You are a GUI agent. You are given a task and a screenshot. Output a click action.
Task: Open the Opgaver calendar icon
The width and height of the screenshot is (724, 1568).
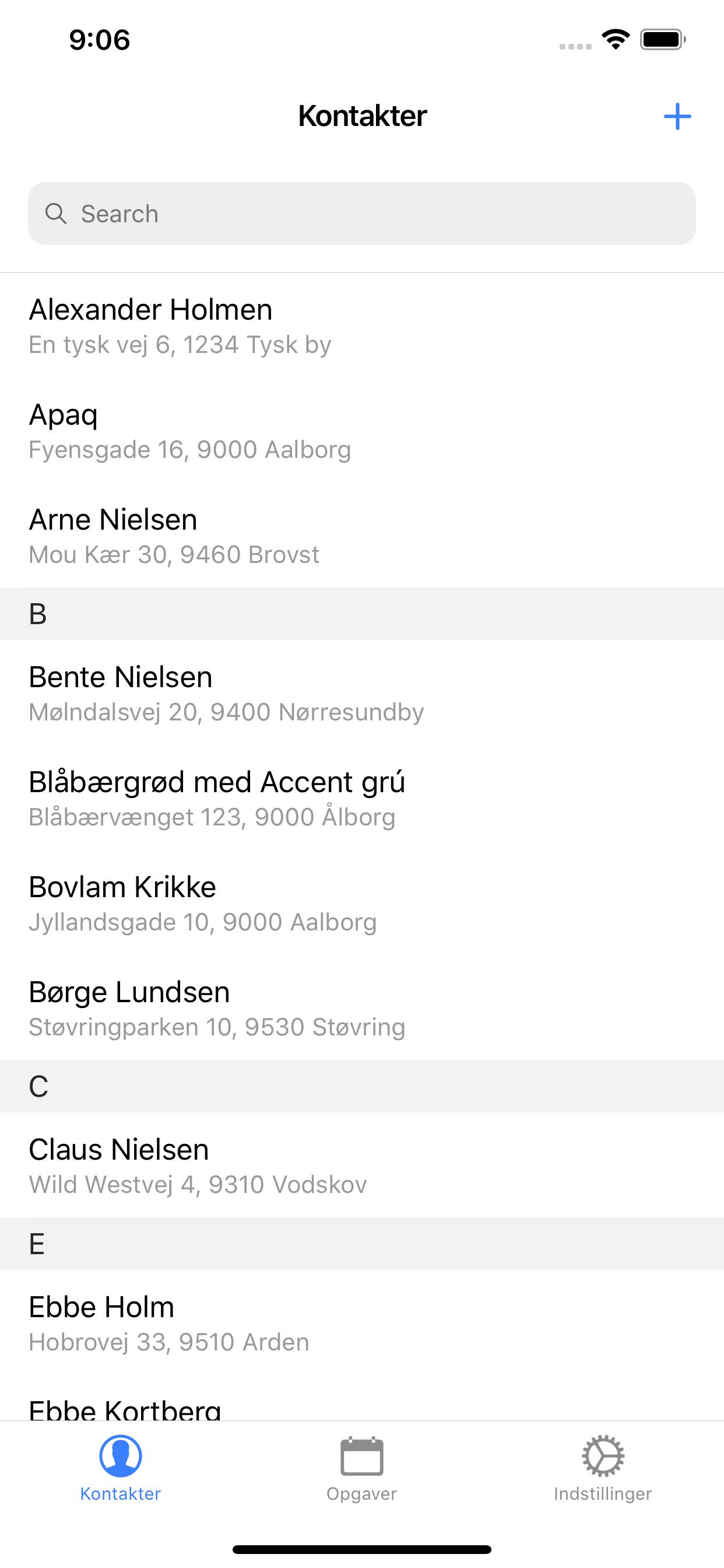(x=361, y=1456)
